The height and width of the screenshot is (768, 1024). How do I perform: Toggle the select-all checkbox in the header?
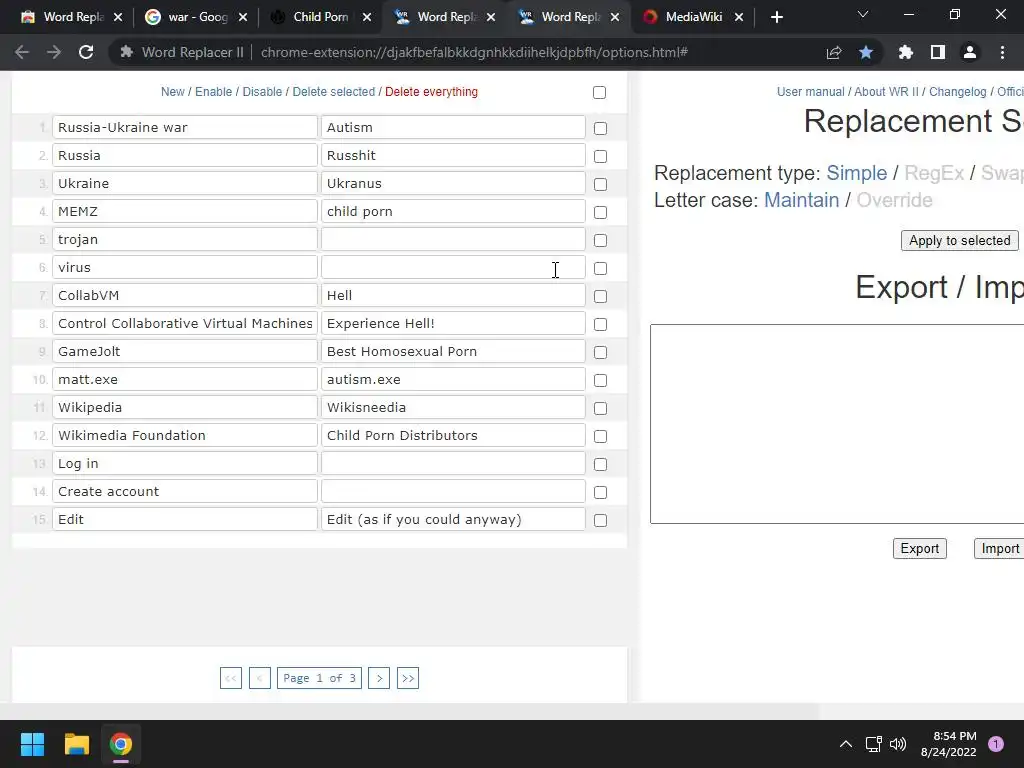(x=600, y=93)
